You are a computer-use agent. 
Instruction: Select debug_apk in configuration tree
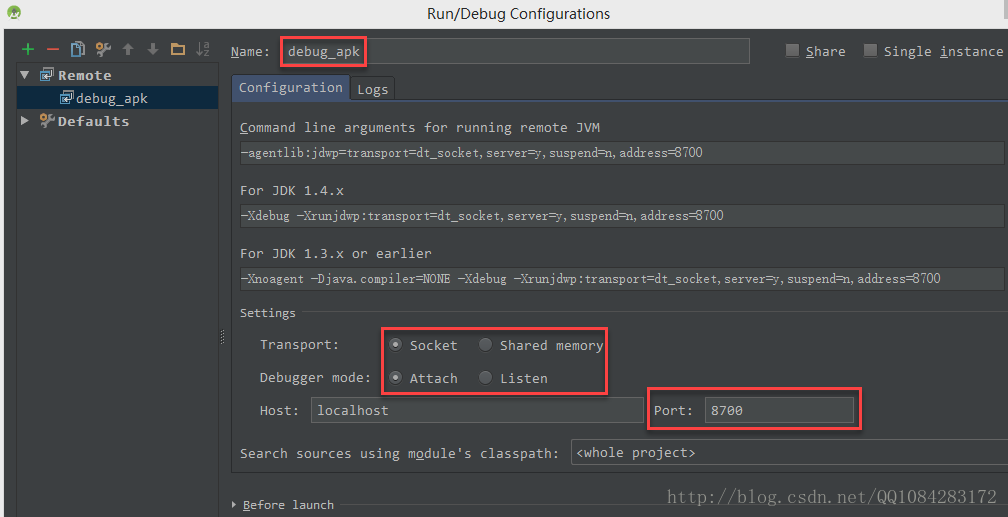point(111,98)
